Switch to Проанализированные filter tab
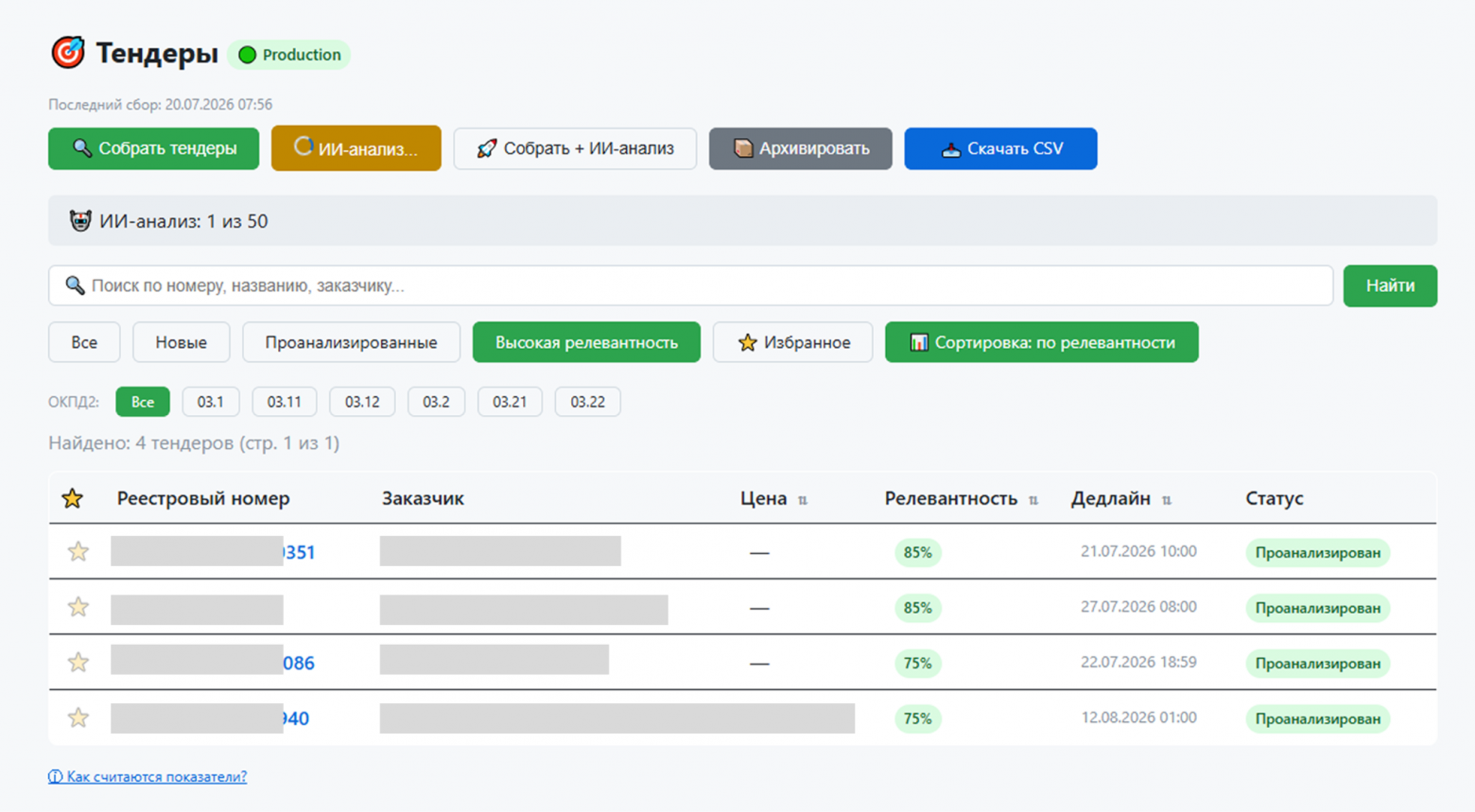Viewport: 1475px width, 812px height. (x=351, y=342)
